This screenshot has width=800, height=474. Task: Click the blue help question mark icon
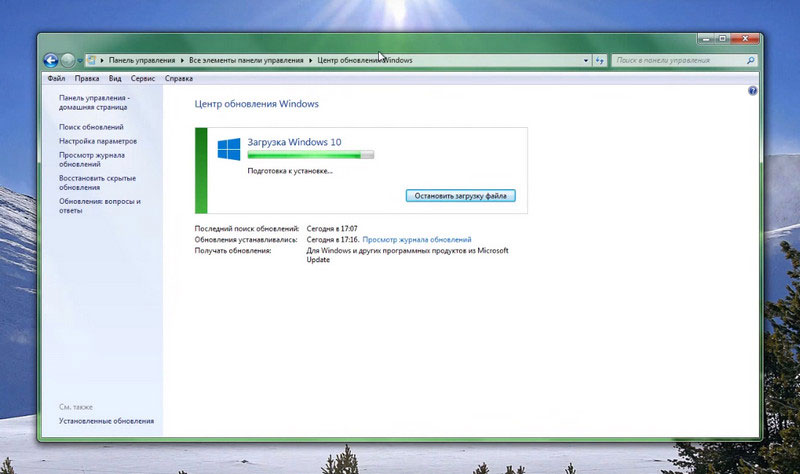click(752, 91)
